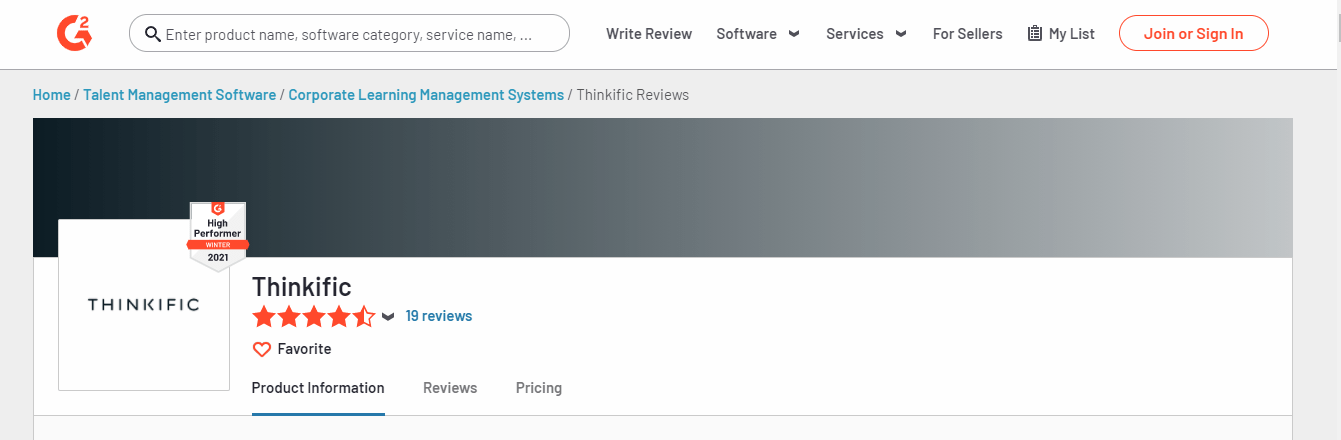Select the Pricing tab
This screenshot has height=440, width=1341.
click(x=539, y=388)
